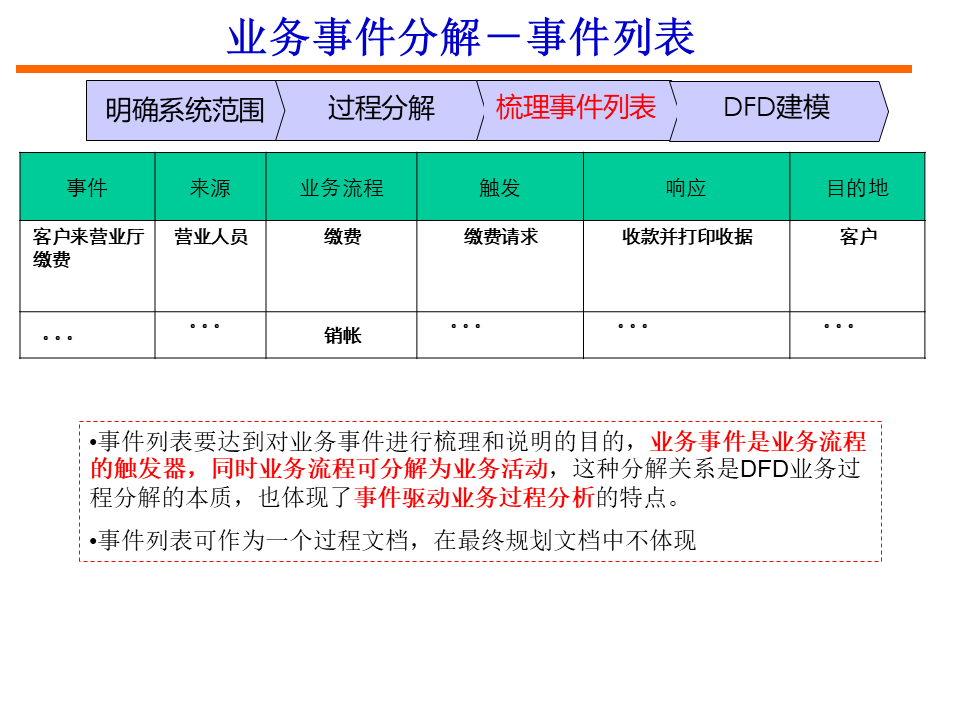Click the 事件 column header
Viewport: 960px width, 720px height.
(x=87, y=187)
